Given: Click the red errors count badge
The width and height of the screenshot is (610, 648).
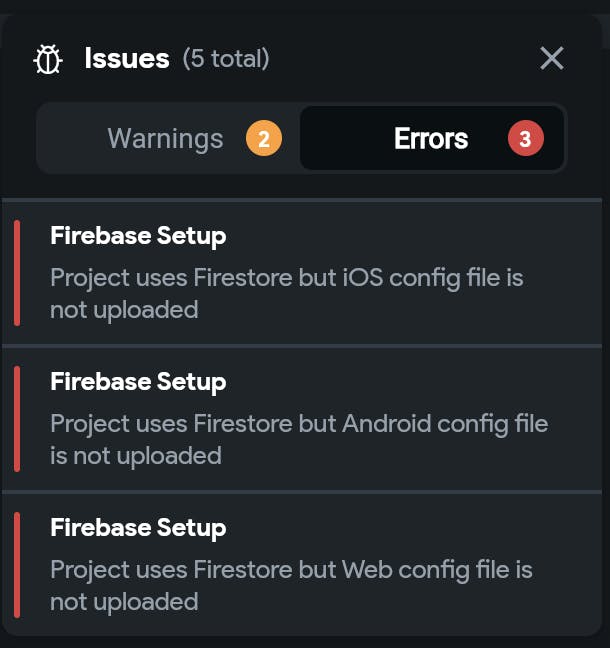Looking at the screenshot, I should click(525, 139).
